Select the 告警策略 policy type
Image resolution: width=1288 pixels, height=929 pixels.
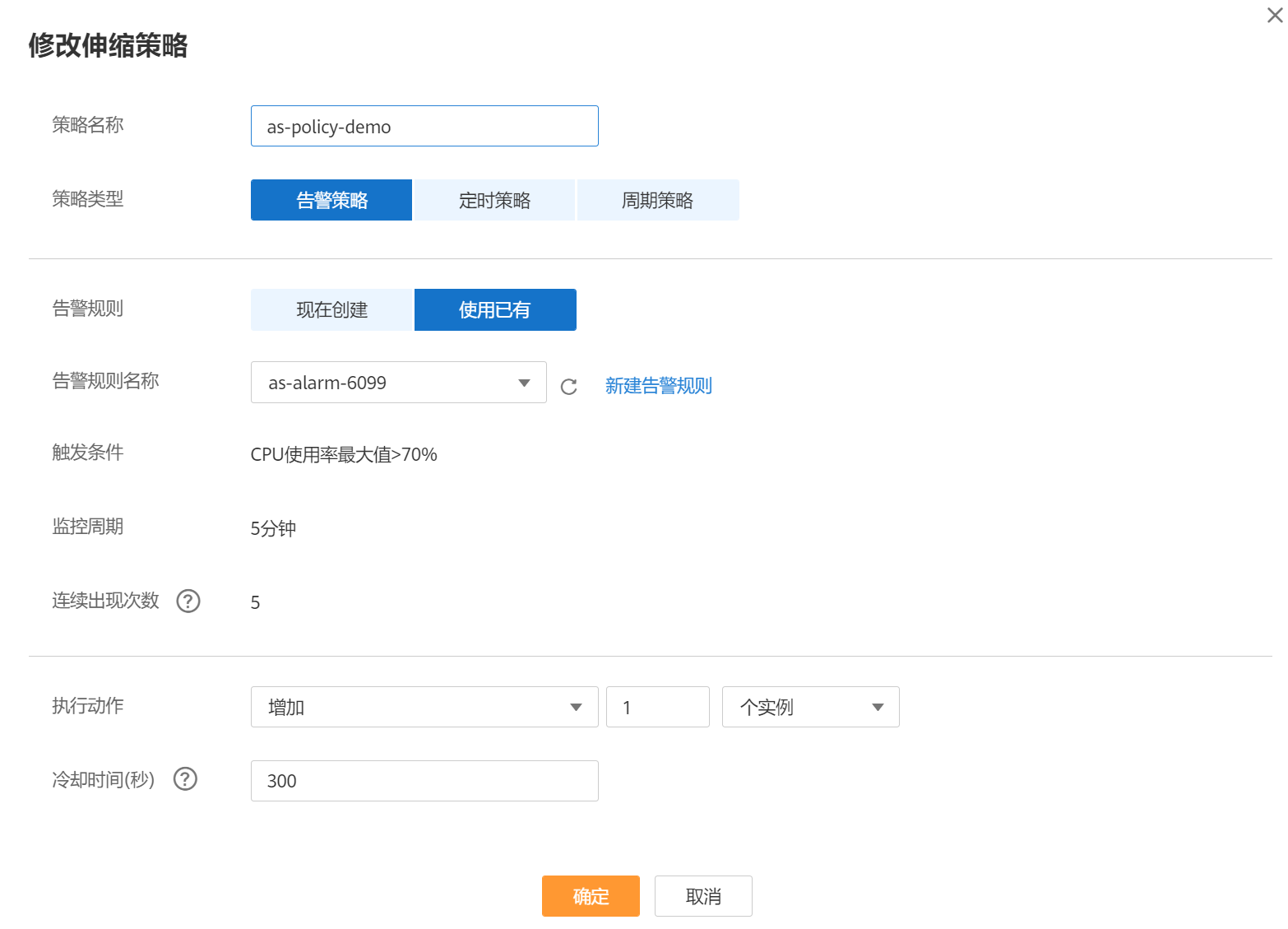coord(331,201)
